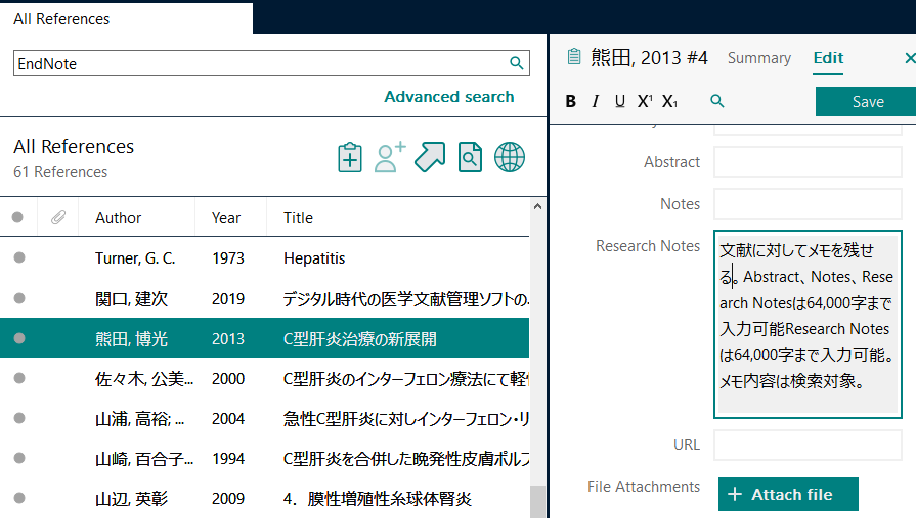Switch to the Edit tab
This screenshot has height=518, width=916.
pos(828,58)
